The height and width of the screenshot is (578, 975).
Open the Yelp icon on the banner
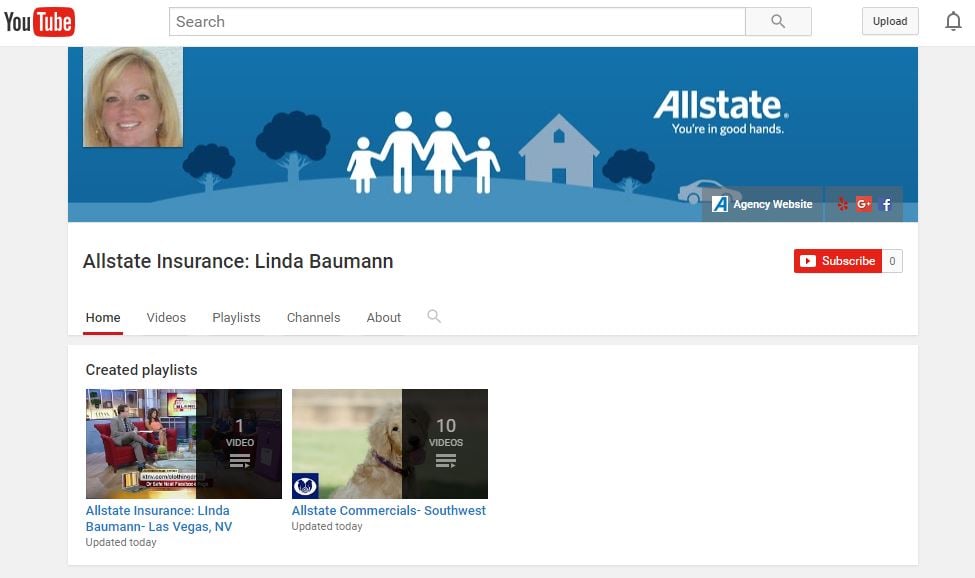point(843,204)
